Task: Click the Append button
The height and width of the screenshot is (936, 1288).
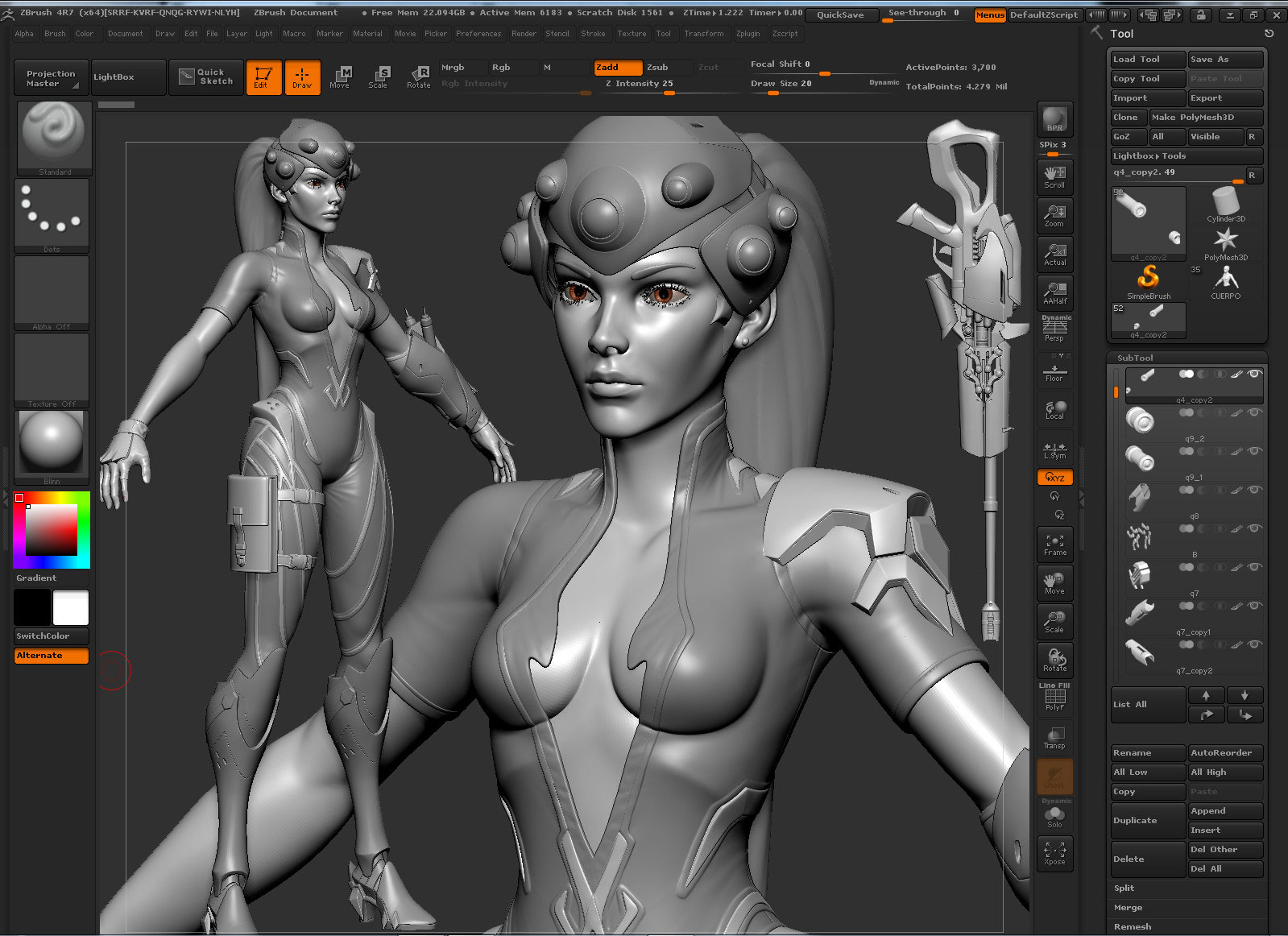Action: tap(1225, 811)
